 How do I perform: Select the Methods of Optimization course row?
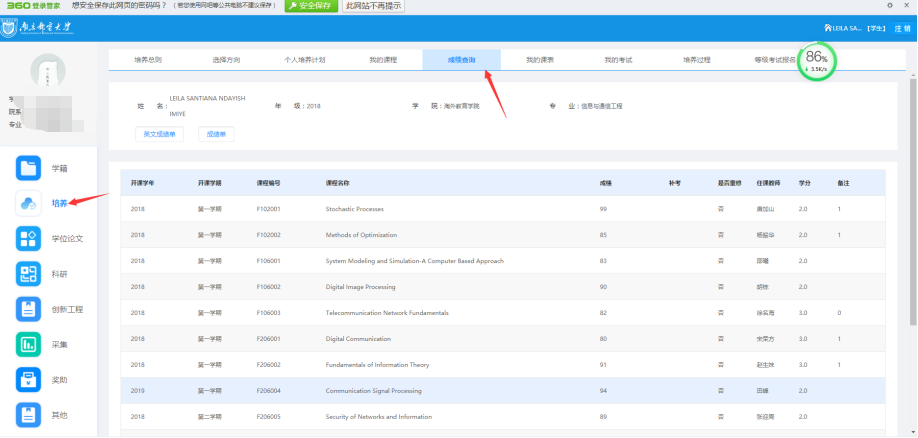[503, 235]
